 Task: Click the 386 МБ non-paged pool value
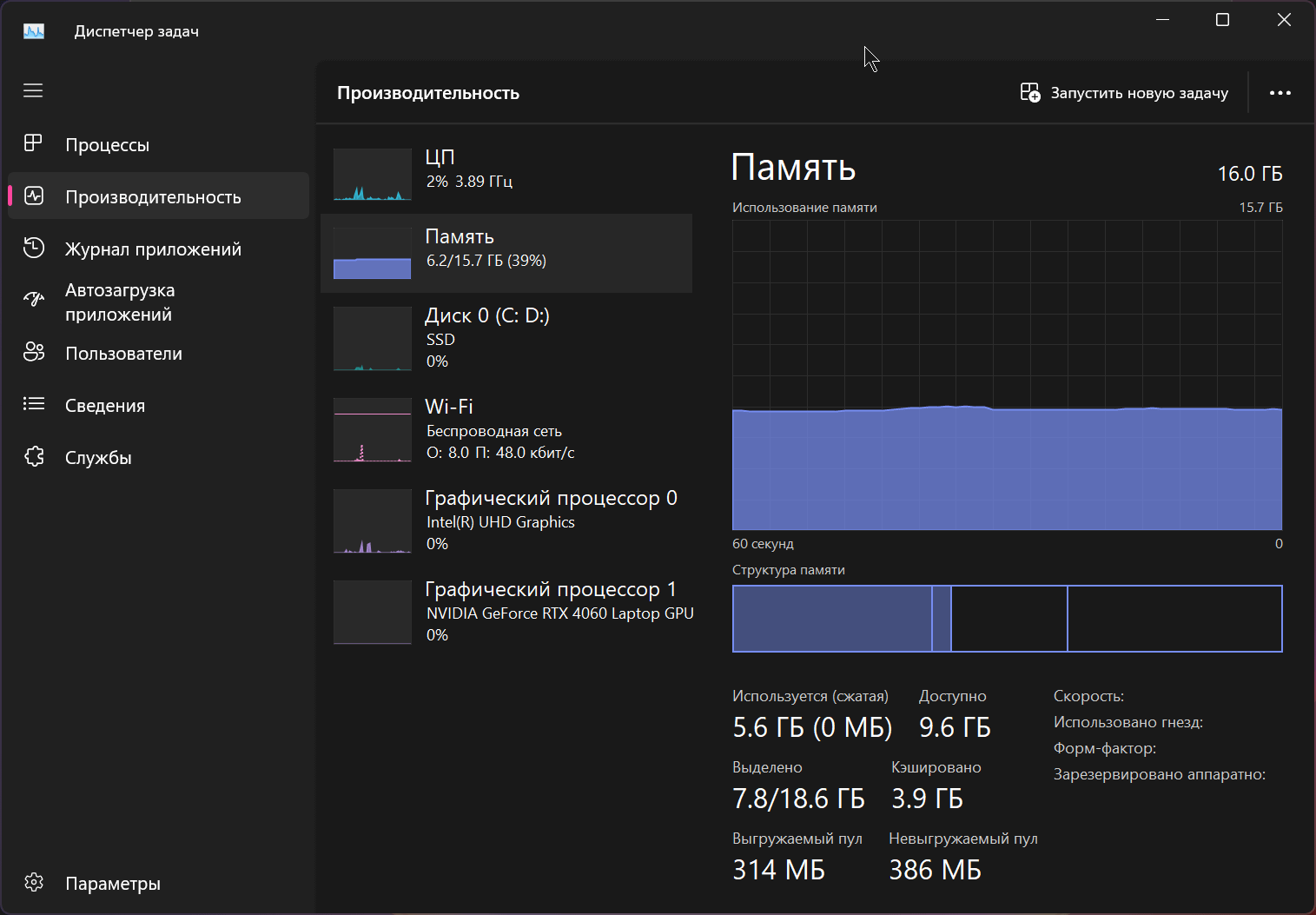pos(935,870)
